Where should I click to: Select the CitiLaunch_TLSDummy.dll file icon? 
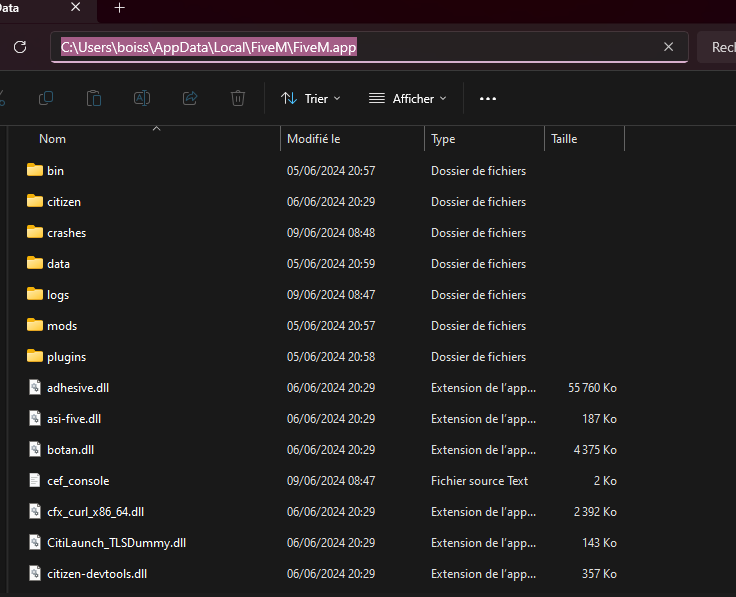pyautogui.click(x=35, y=542)
